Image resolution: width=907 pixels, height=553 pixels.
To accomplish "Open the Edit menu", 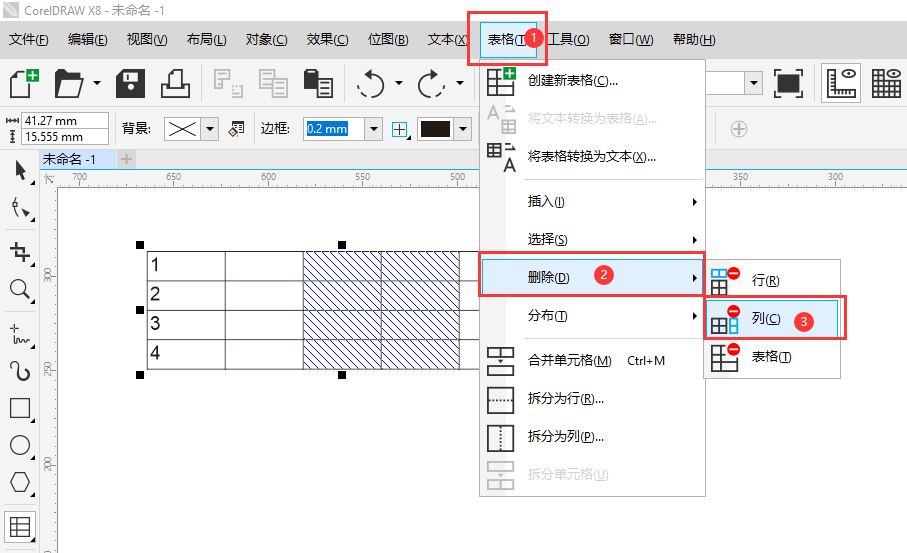I will click(x=87, y=40).
